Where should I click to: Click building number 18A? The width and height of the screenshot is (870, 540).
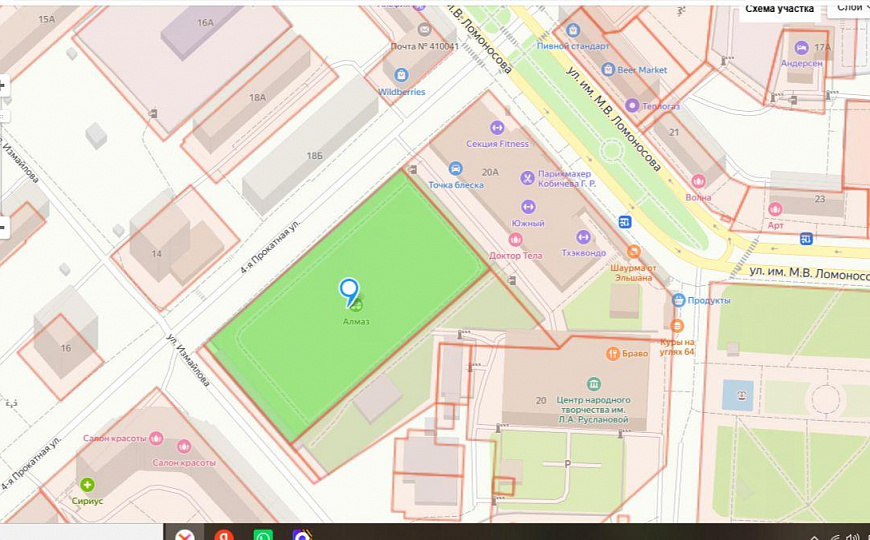pyautogui.click(x=257, y=98)
